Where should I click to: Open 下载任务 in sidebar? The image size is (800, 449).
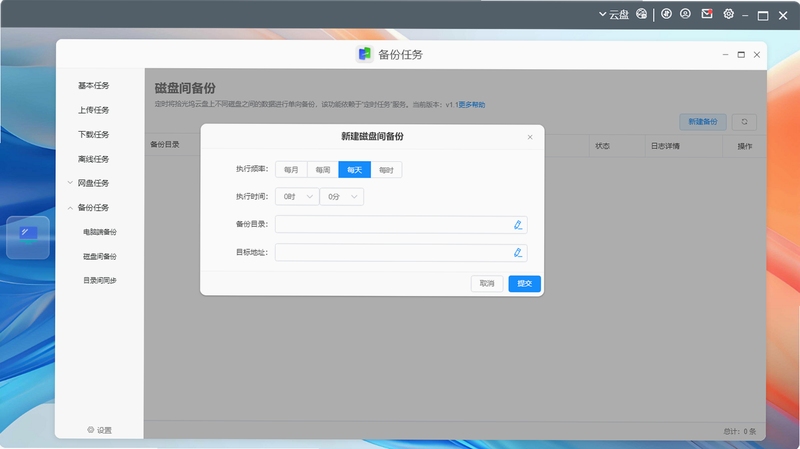pyautogui.click(x=93, y=134)
